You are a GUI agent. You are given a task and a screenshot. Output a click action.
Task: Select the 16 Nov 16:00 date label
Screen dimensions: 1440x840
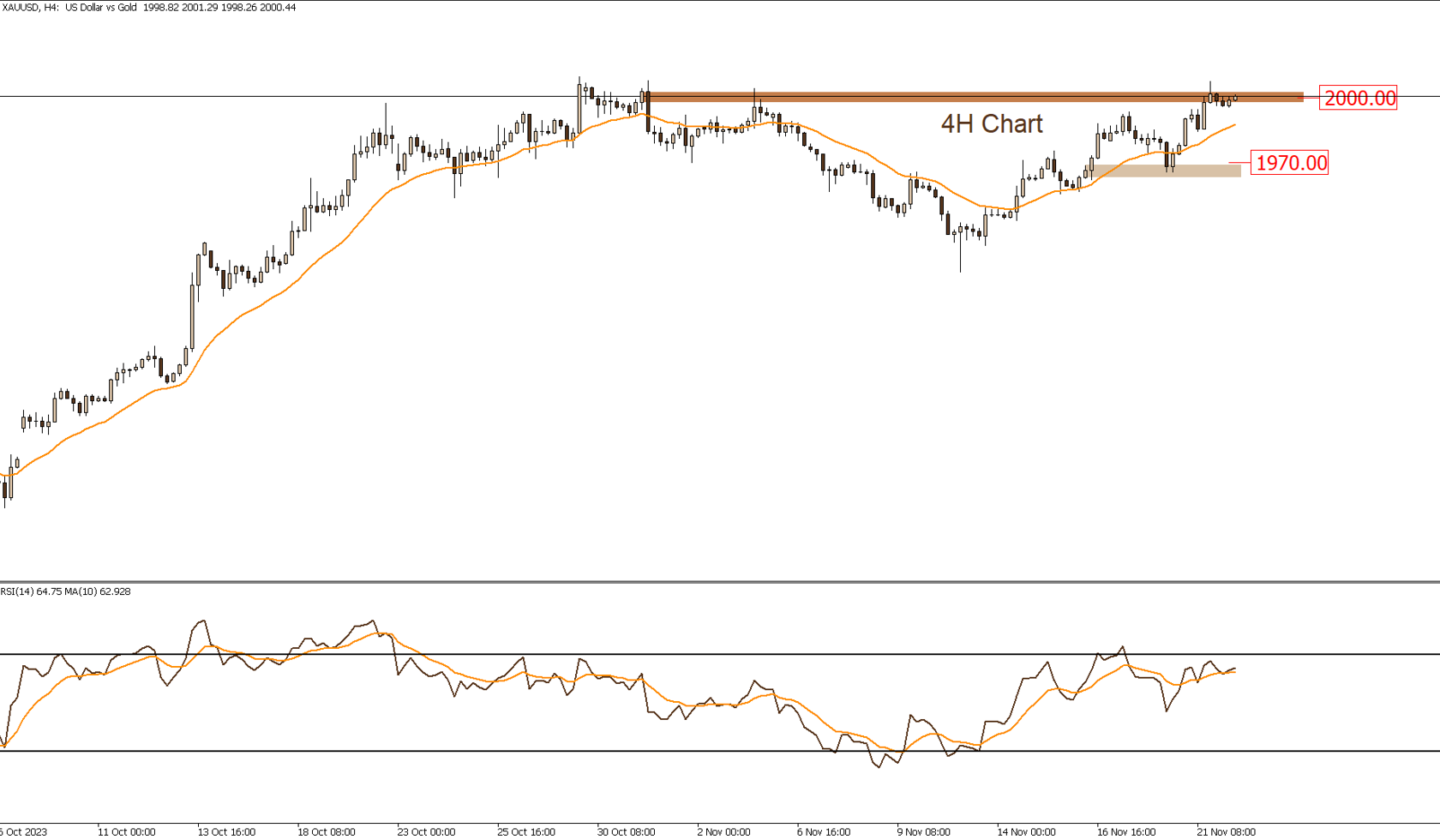pos(1126,831)
